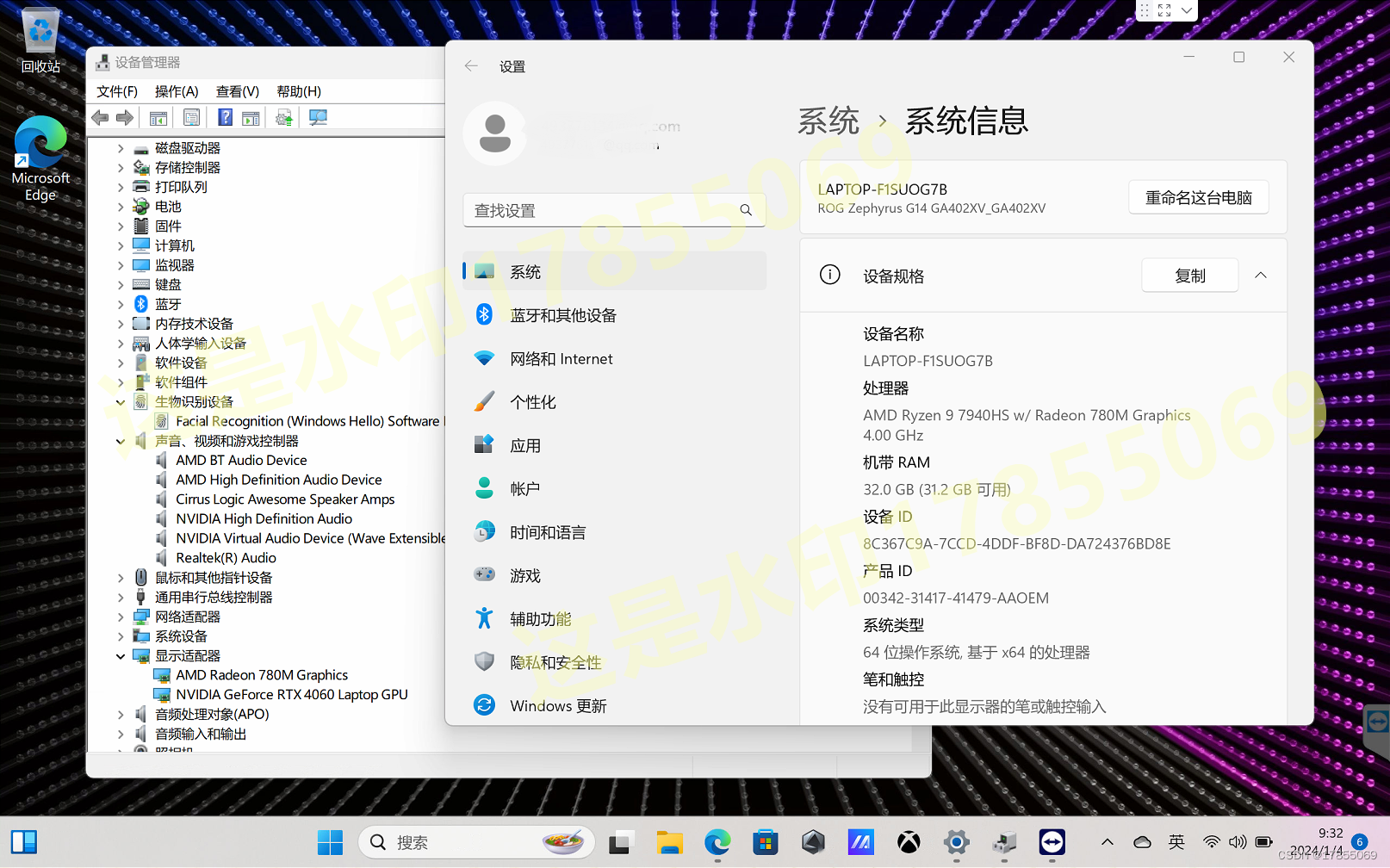
Task: Open Microsoft Store from the taskbar
Action: (765, 842)
